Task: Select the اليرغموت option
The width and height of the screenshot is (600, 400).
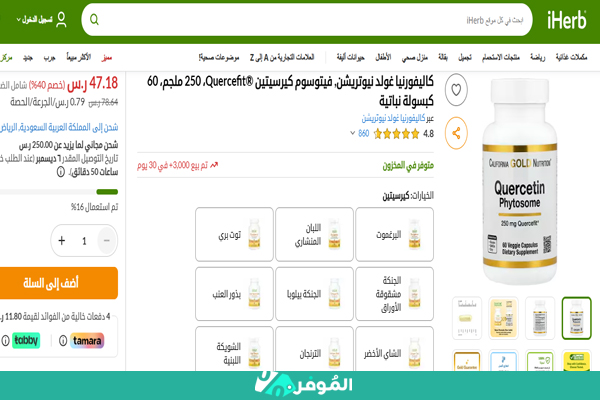Action: (x=395, y=234)
